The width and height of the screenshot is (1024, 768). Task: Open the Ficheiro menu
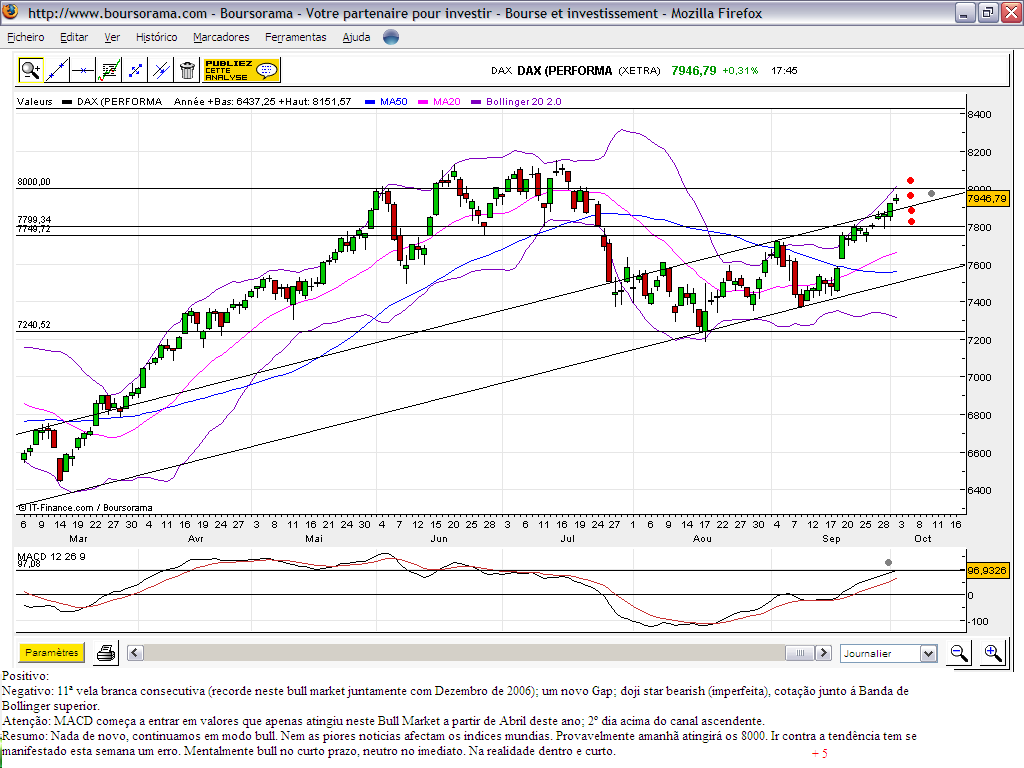(x=26, y=37)
